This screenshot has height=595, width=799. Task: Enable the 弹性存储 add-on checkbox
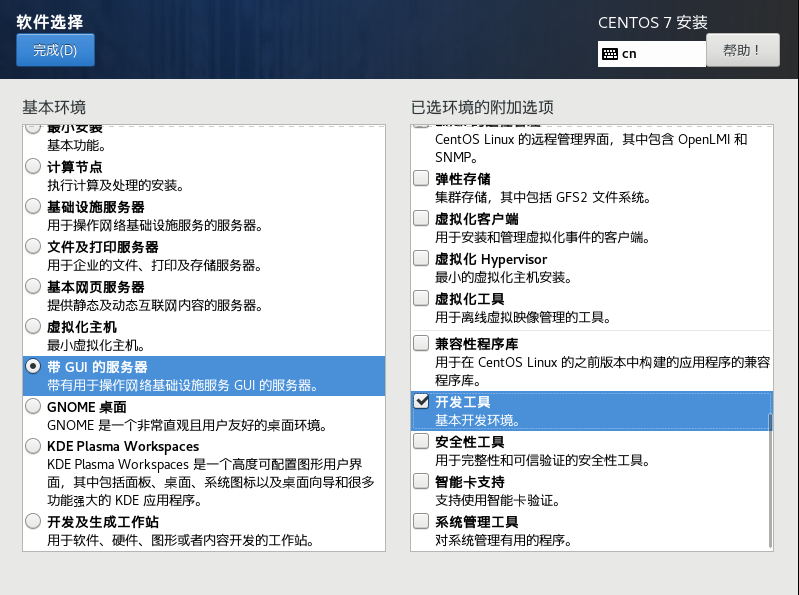click(421, 178)
